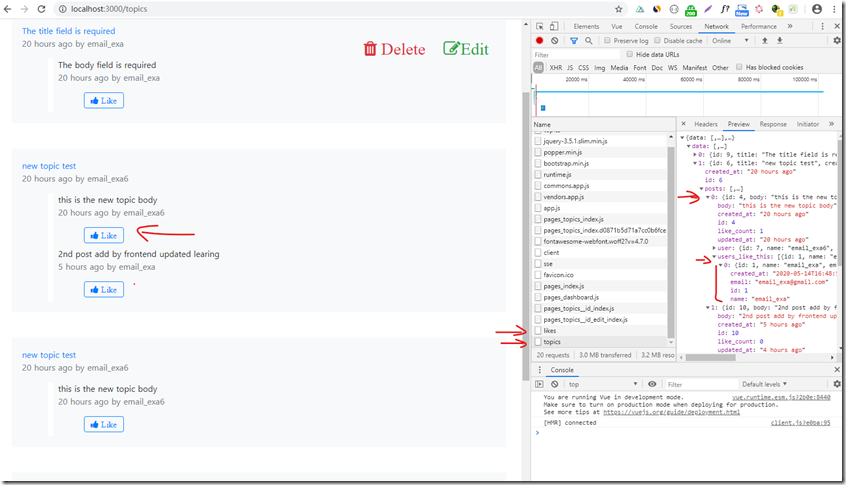Switch to Vue DevTools tab
Viewport: 846px width, 485px height.
[x=617, y=26]
